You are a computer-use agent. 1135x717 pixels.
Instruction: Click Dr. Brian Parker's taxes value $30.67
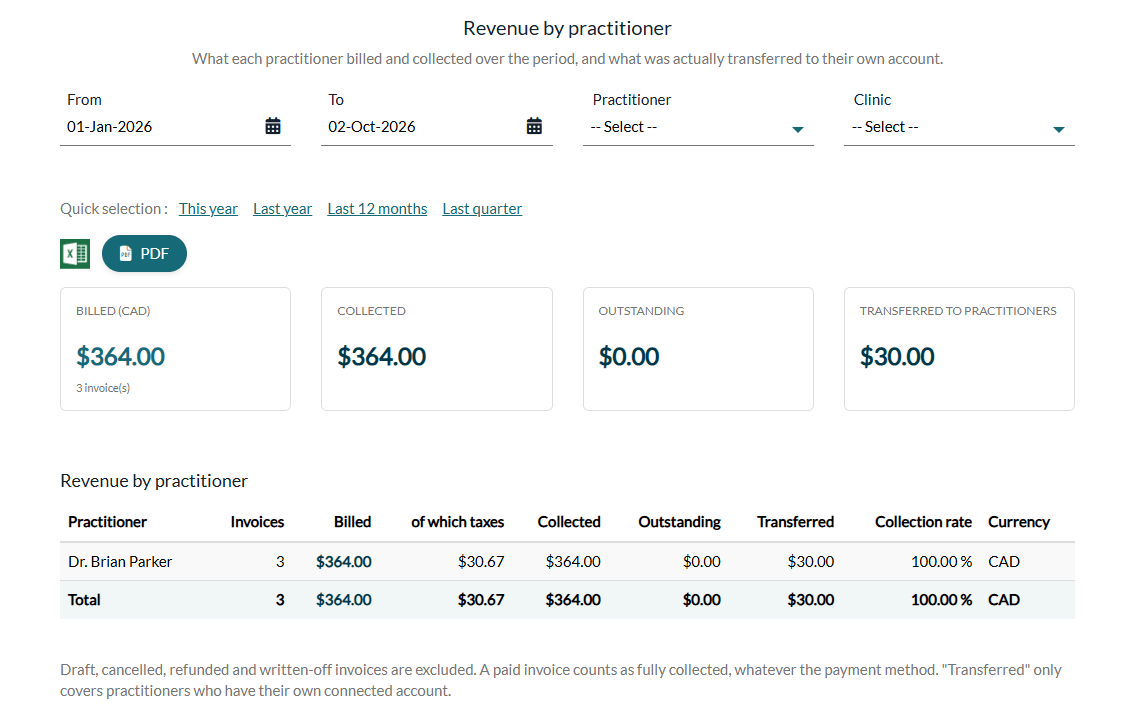click(x=481, y=562)
